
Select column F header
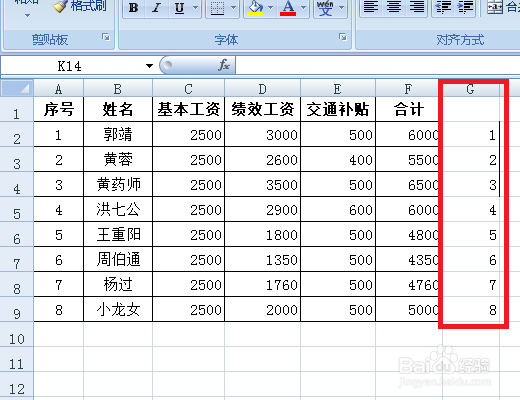409,89
